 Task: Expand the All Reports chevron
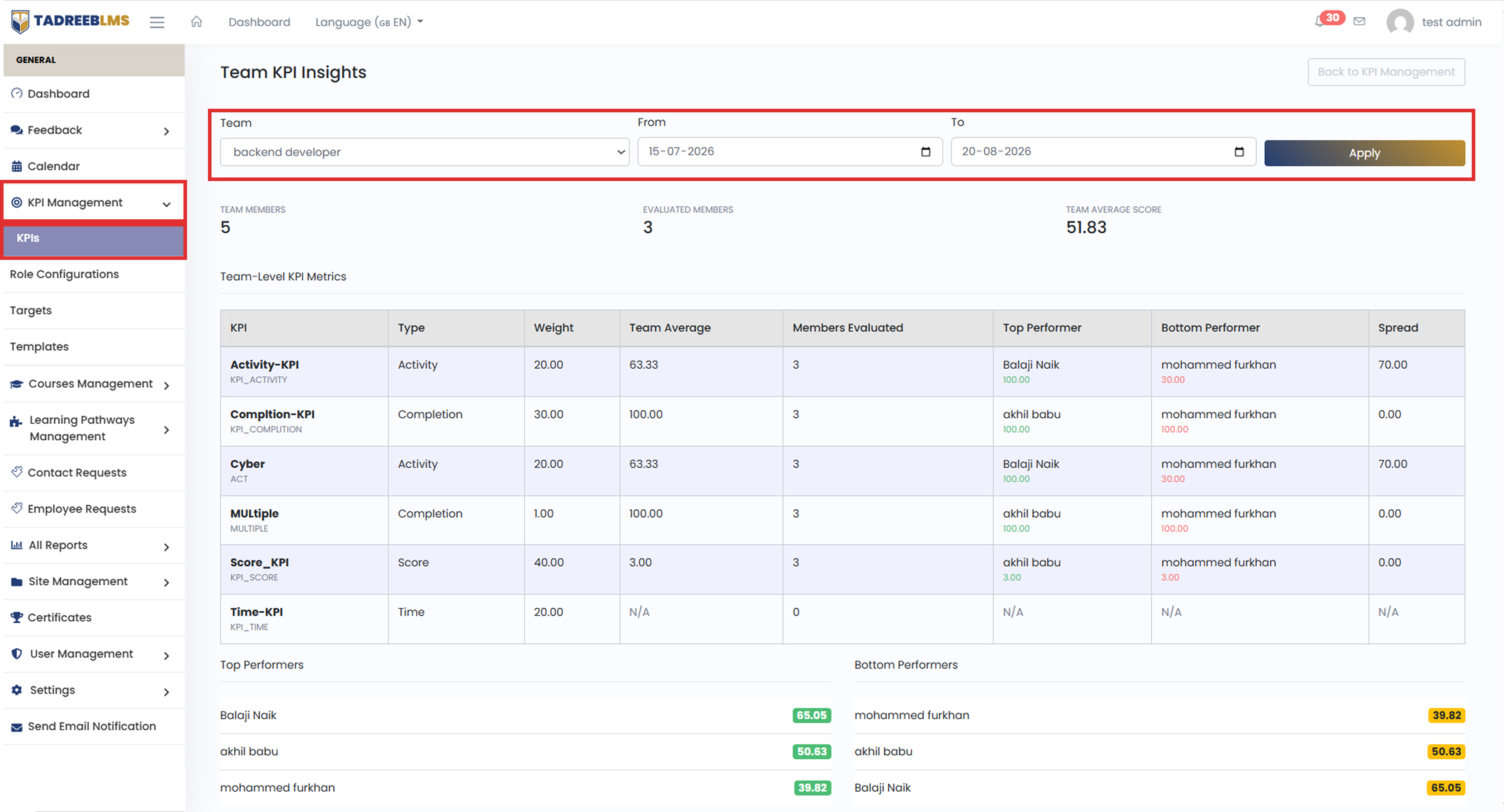[166, 547]
